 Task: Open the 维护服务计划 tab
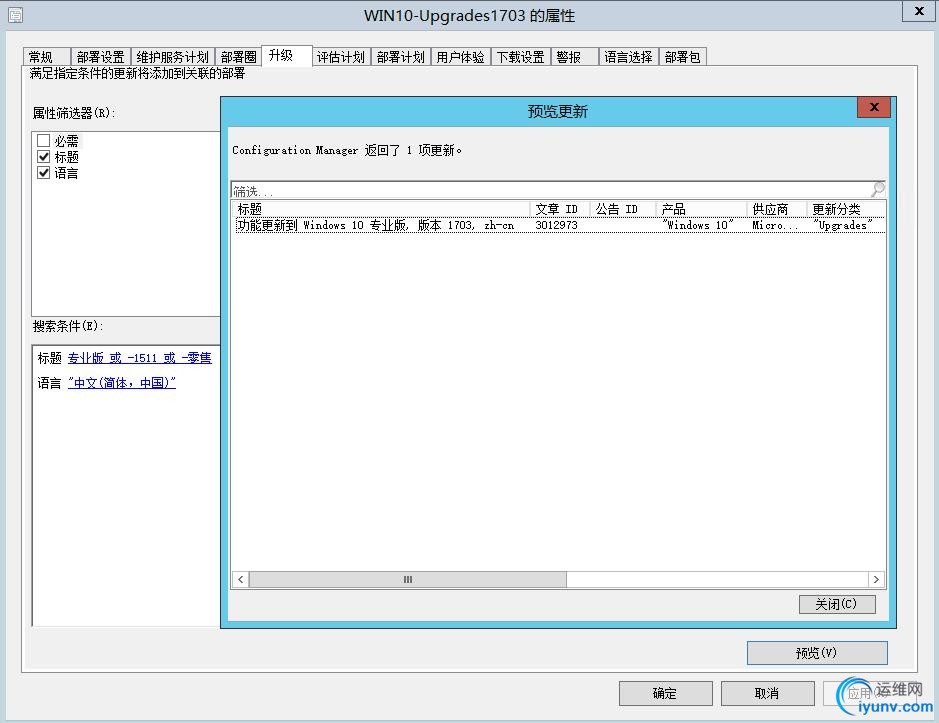click(172, 57)
